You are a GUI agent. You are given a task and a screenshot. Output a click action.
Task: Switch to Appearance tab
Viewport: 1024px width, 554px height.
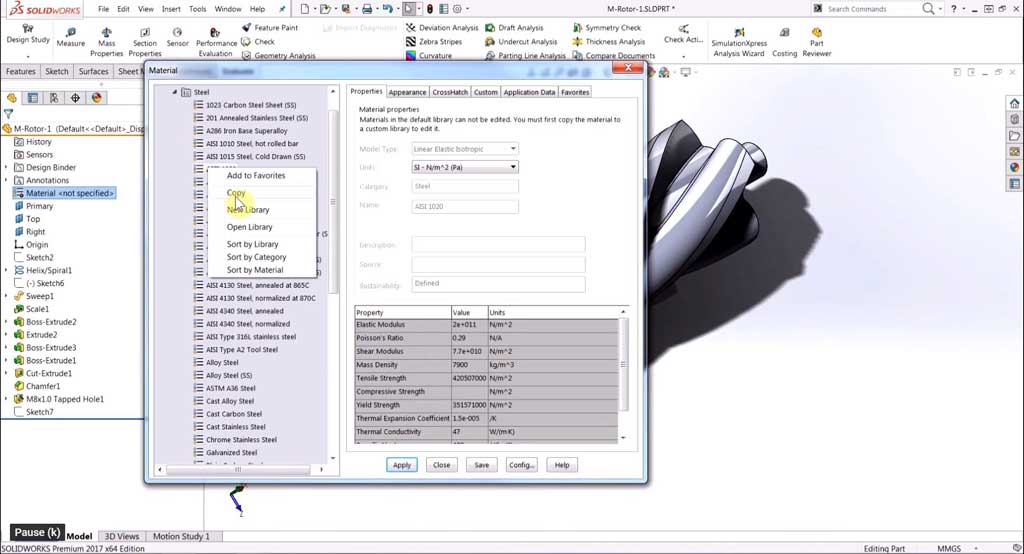[x=407, y=92]
